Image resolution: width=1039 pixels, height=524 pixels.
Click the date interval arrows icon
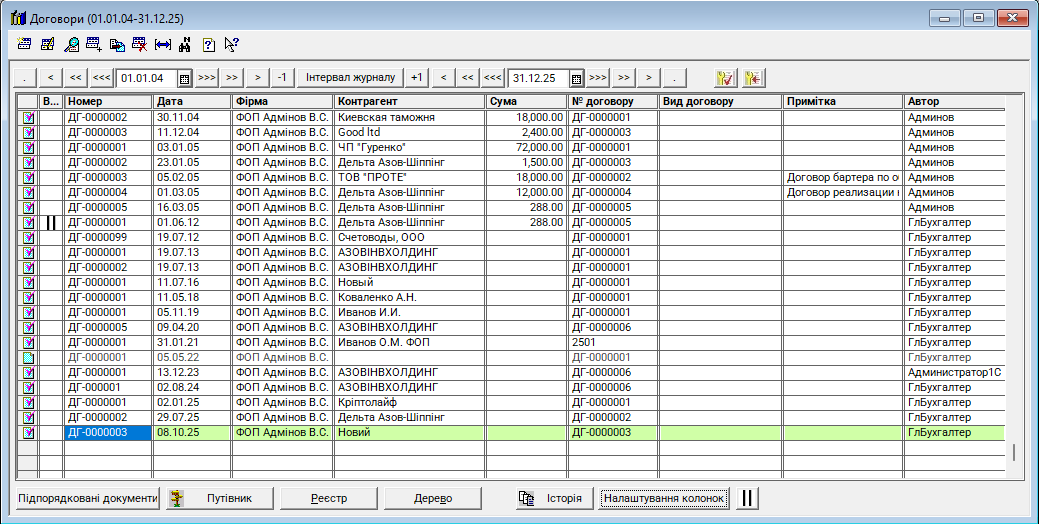point(163,44)
